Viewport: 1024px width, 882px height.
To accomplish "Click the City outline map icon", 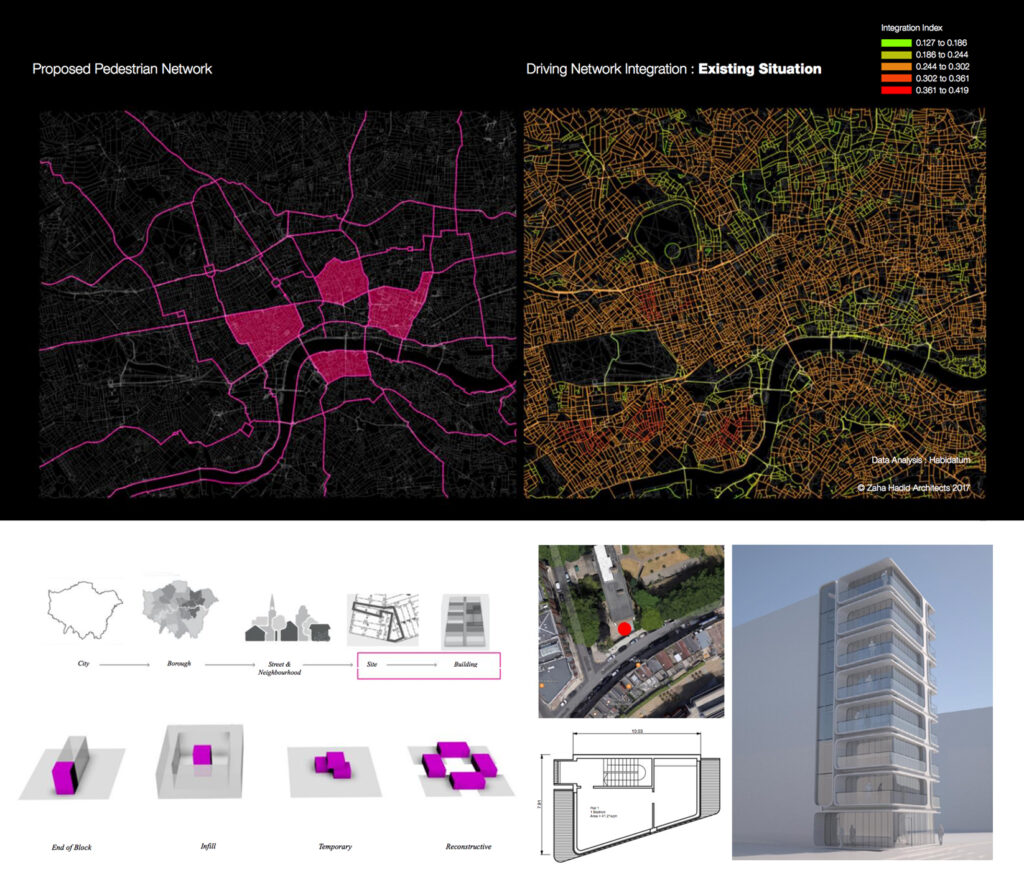I will click(x=84, y=613).
